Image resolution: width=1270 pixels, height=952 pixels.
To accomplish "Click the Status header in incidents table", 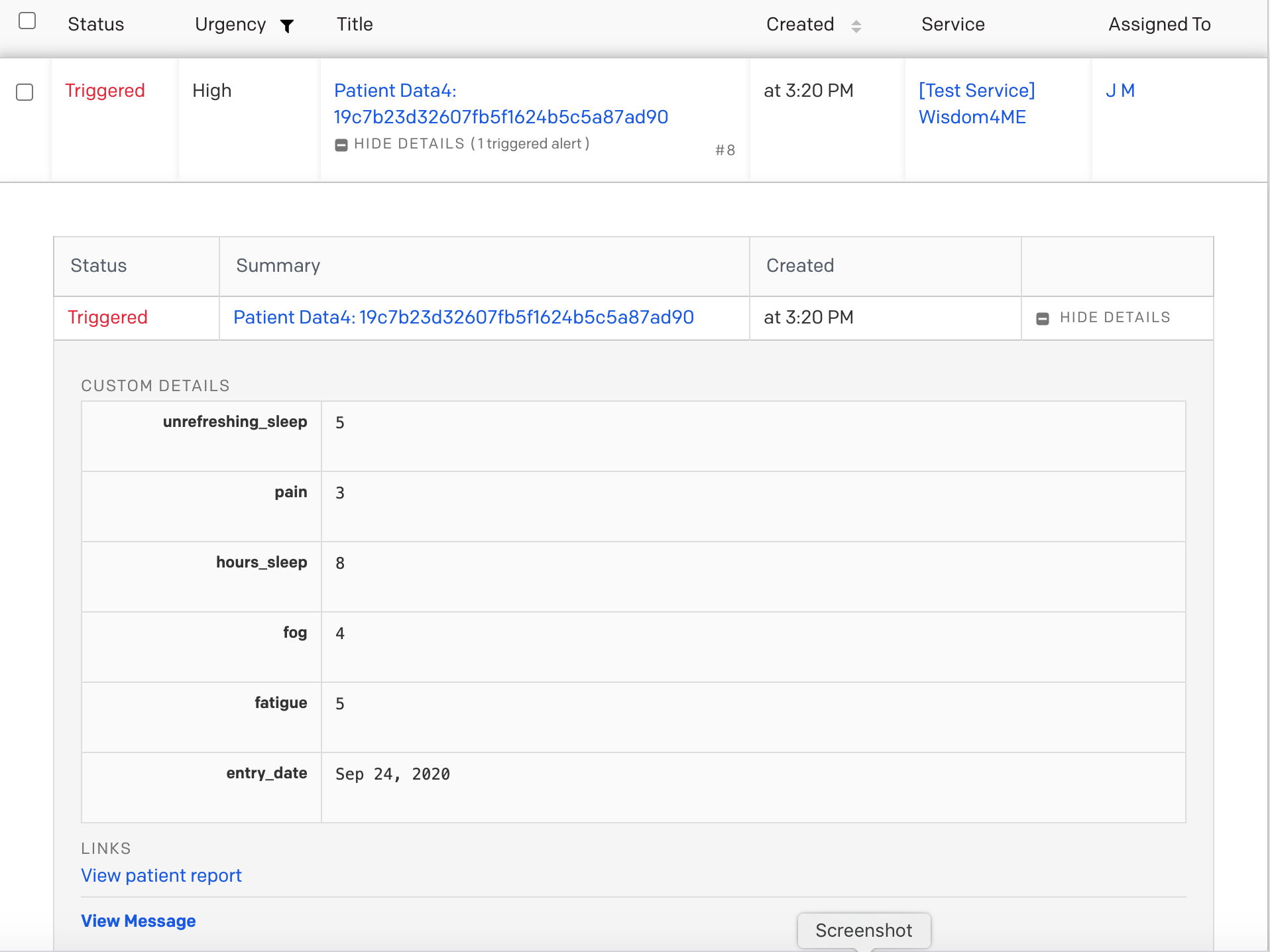I will (95, 25).
